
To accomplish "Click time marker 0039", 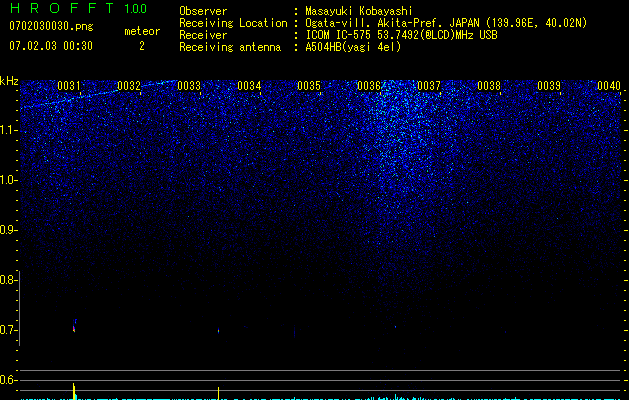I will (x=549, y=86).
